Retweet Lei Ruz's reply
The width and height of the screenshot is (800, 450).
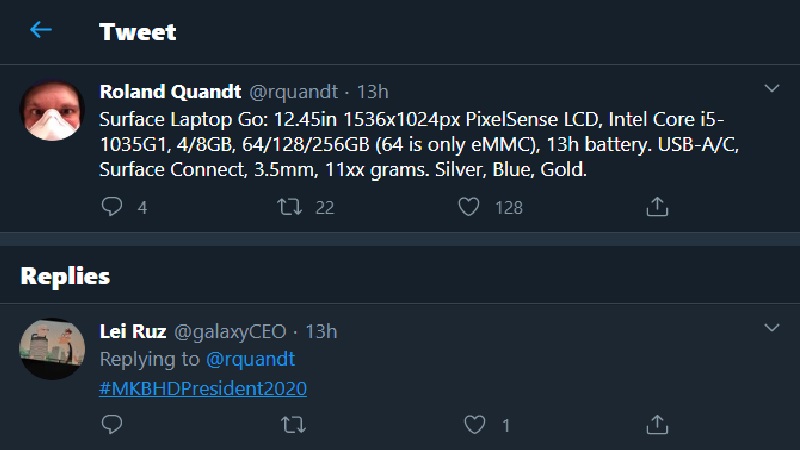pyautogui.click(x=291, y=425)
